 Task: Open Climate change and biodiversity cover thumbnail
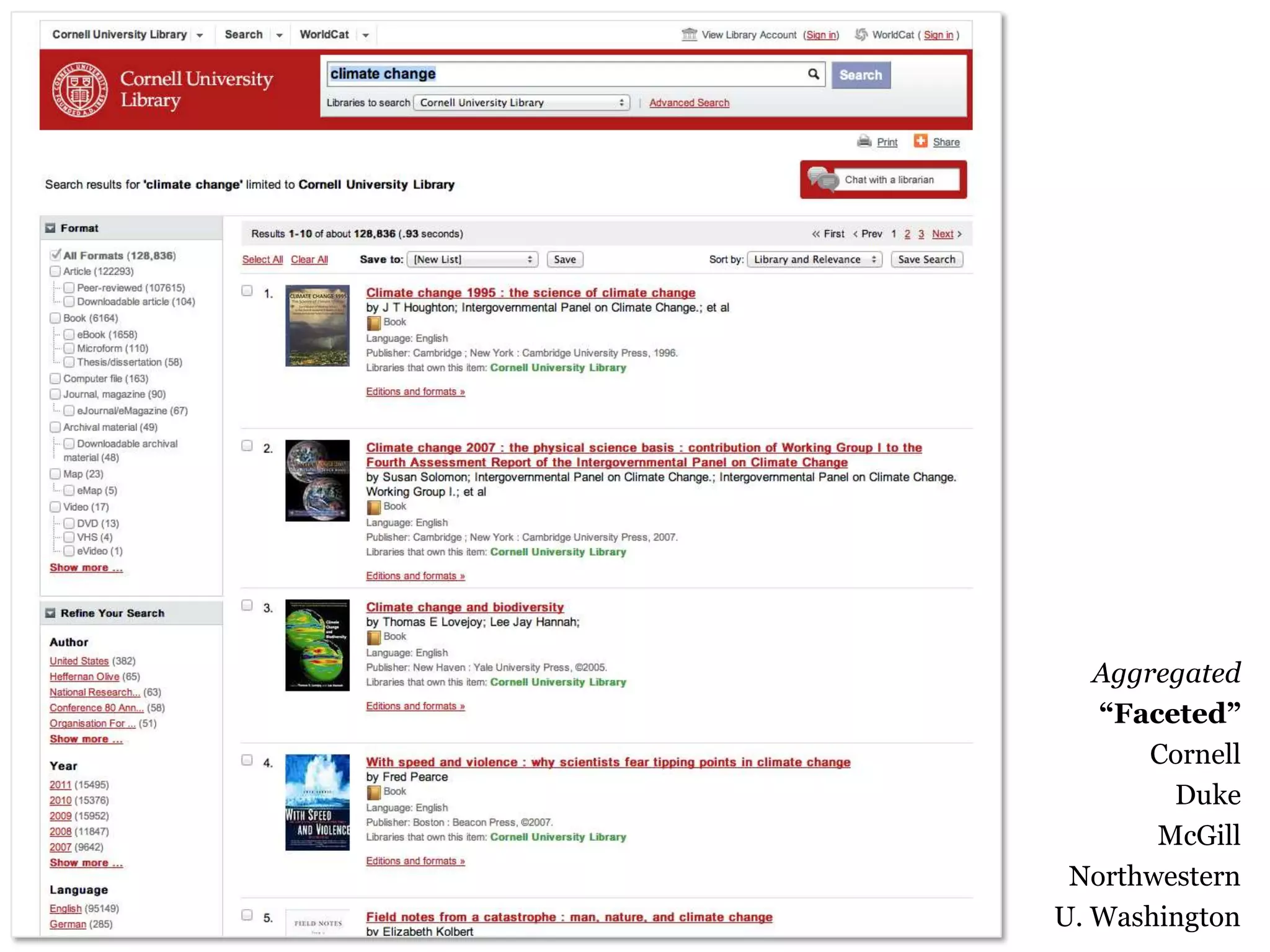(317, 645)
